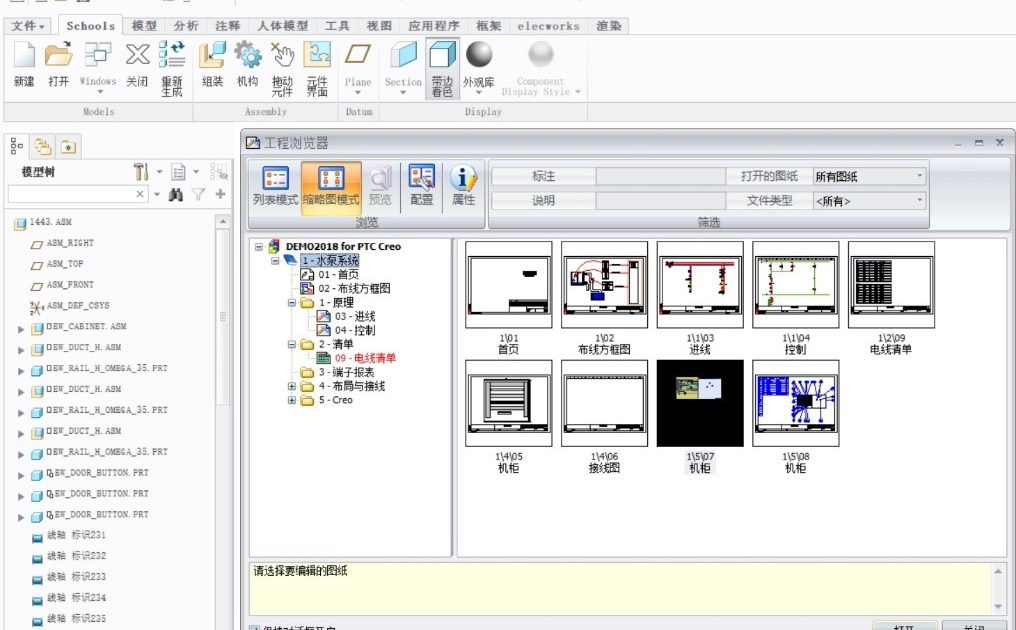Screen dimensions: 1016x630
Task: Click the model tree scroll-up arrow
Action: click(x=223, y=222)
